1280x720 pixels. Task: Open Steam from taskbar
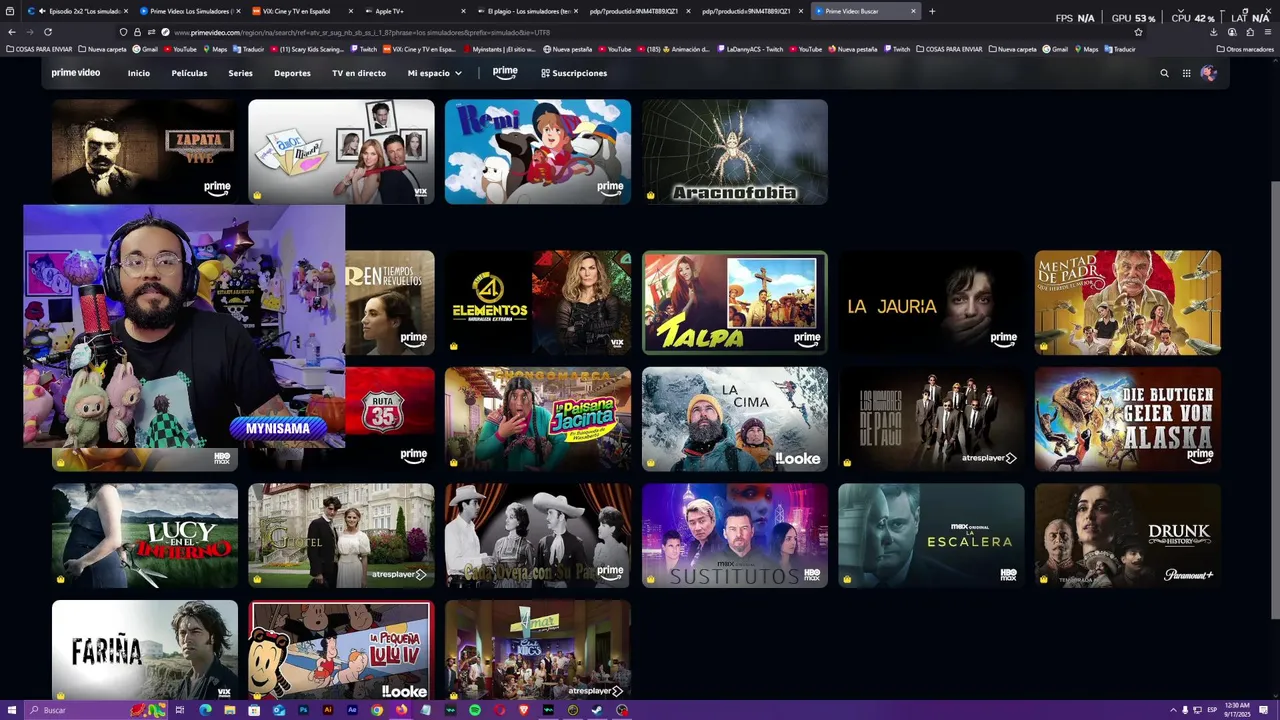[x=597, y=710]
